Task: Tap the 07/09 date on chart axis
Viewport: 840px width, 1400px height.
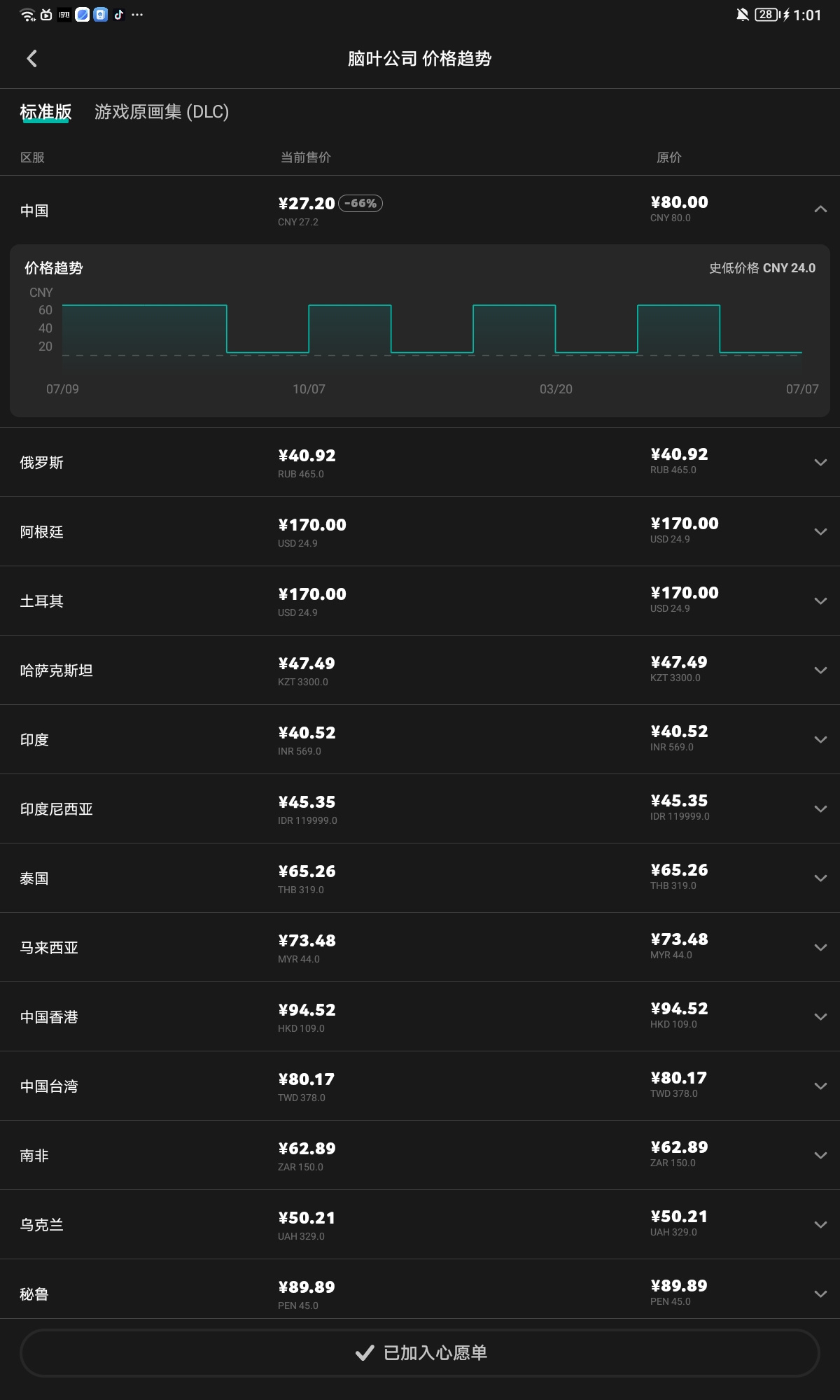Action: 62,389
